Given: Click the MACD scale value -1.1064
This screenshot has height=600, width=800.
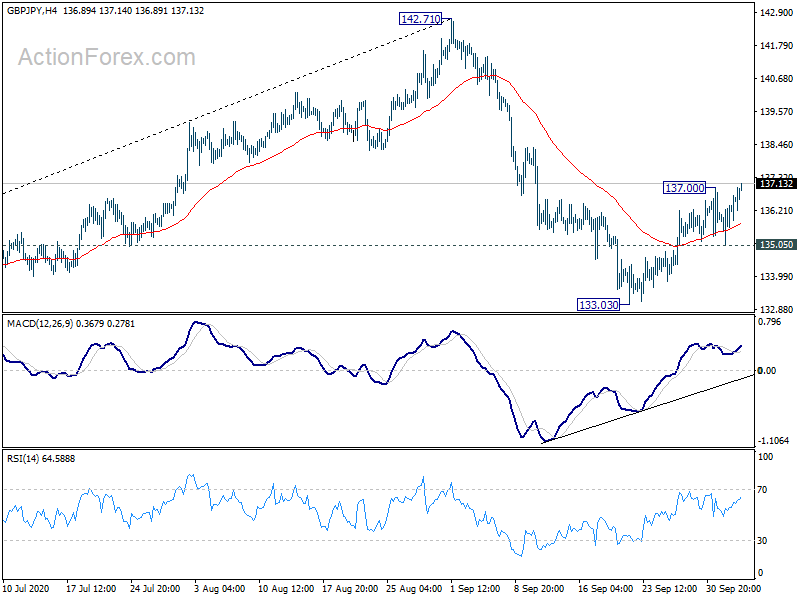Looking at the screenshot, I should click(773, 441).
